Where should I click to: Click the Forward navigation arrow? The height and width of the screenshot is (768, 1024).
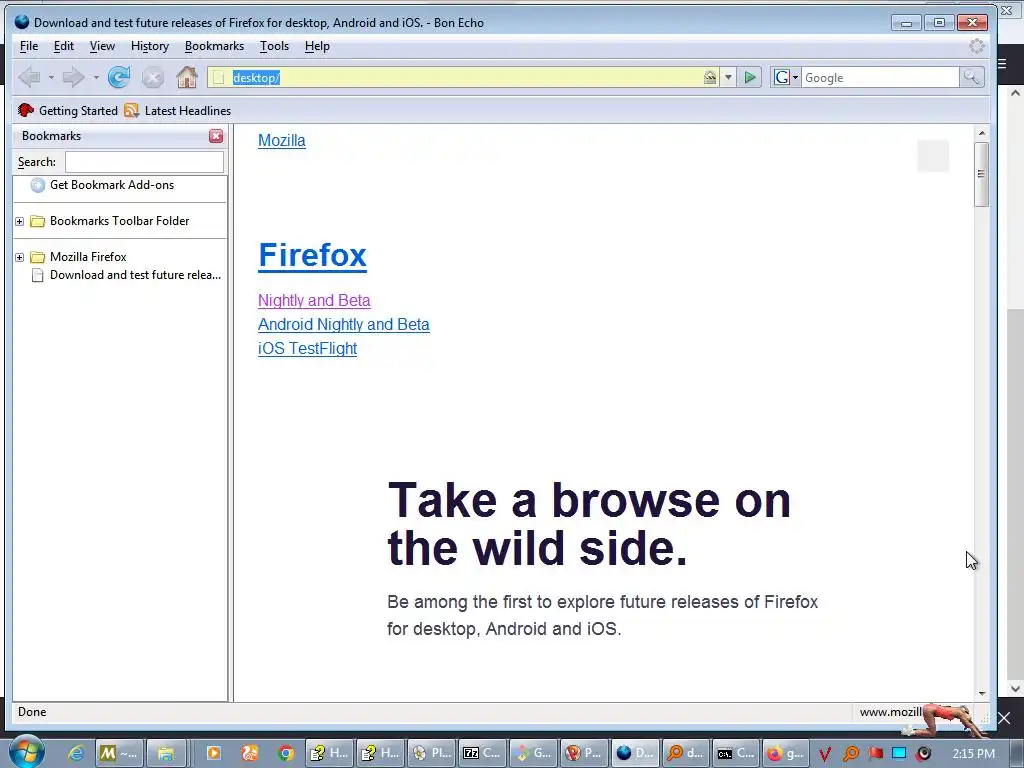73,78
